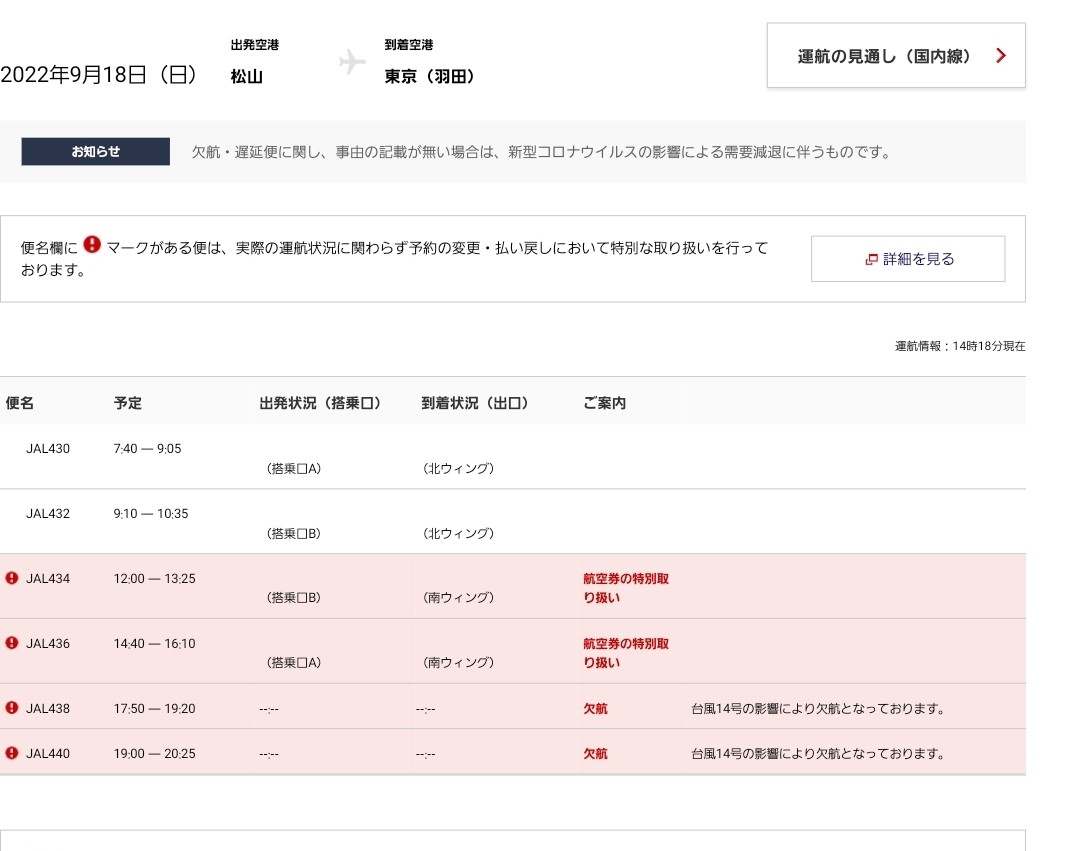Click the ご案内 column header
The height and width of the screenshot is (851, 1080).
point(605,403)
